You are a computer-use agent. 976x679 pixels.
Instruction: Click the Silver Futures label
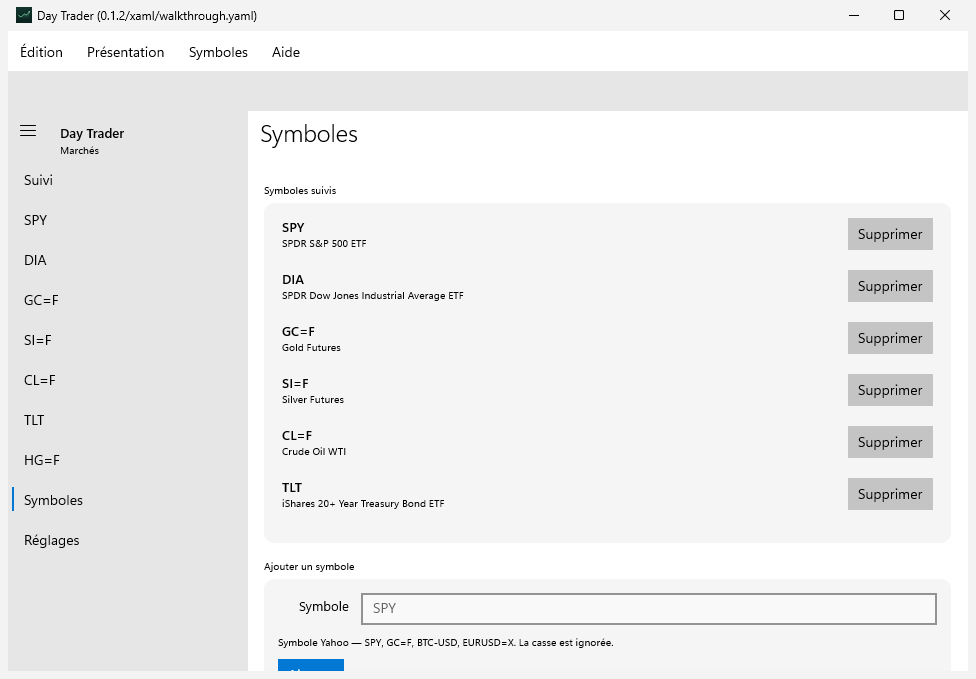pos(312,400)
